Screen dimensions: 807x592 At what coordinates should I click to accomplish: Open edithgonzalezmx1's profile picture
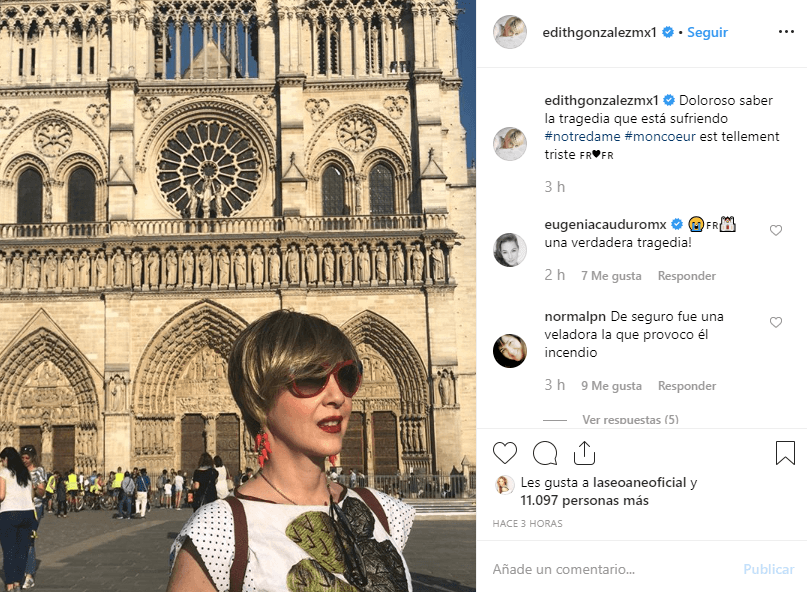(x=510, y=32)
